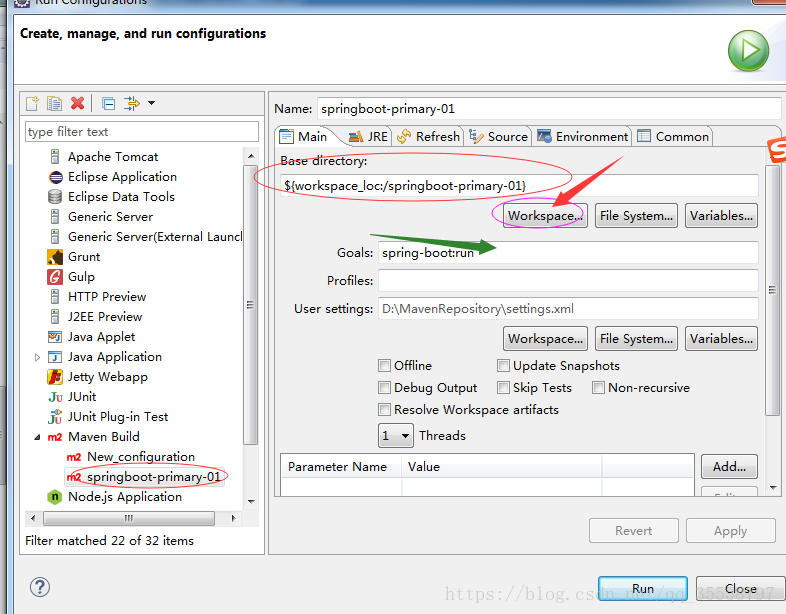
Task: Enable the Debug Output checkbox
Action: coord(384,387)
